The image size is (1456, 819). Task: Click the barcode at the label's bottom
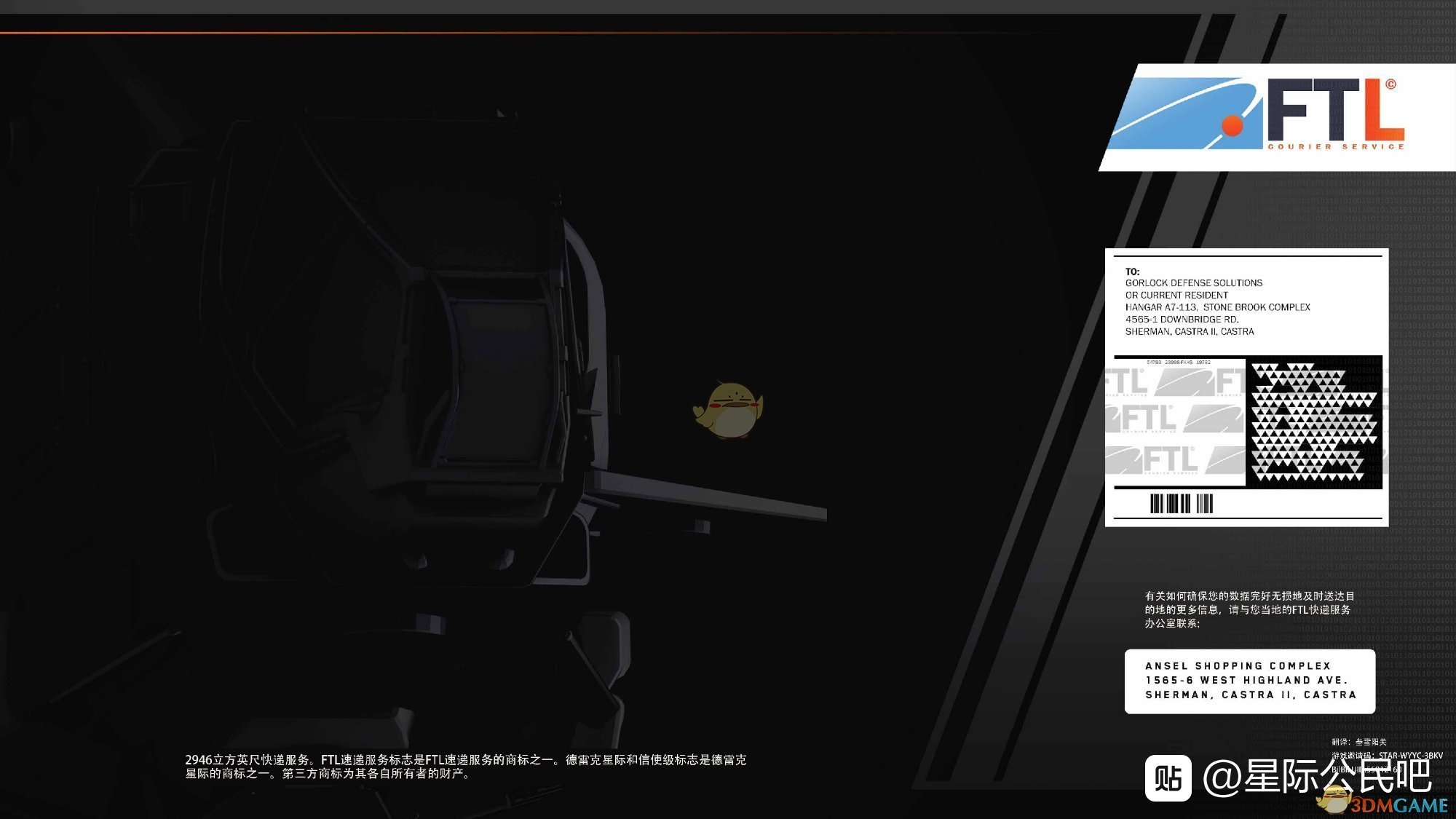pyautogui.click(x=1182, y=504)
